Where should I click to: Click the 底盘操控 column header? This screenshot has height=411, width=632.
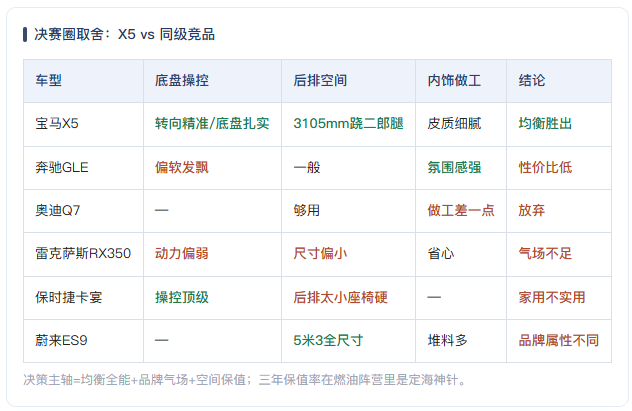[212, 81]
